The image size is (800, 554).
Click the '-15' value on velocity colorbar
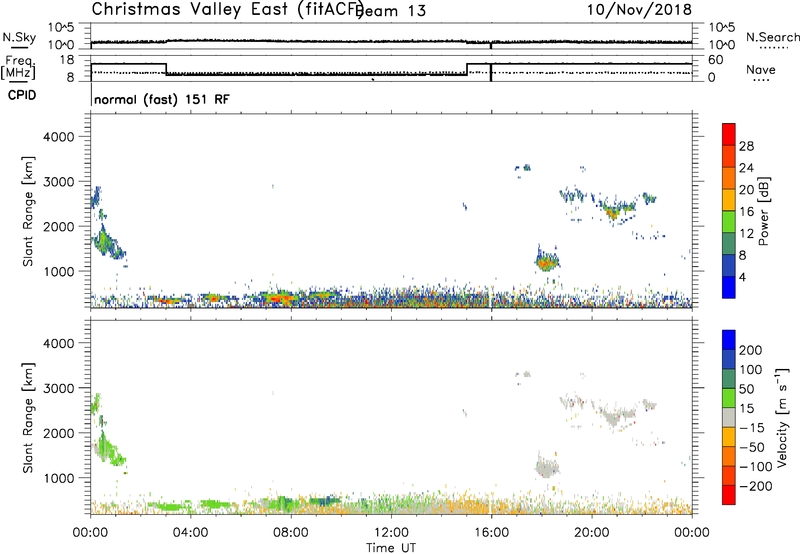click(752, 428)
